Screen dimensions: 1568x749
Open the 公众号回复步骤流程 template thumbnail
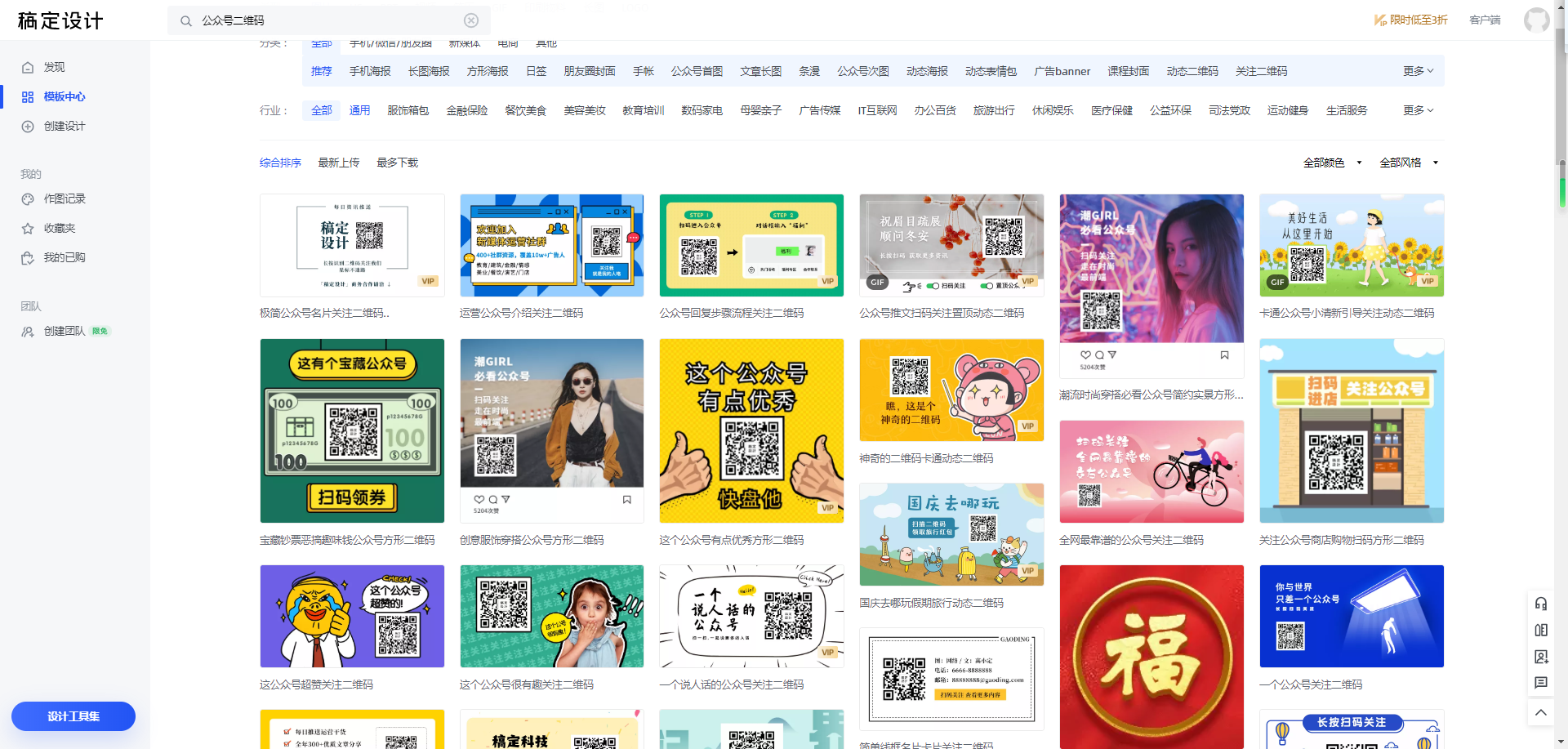coord(751,245)
